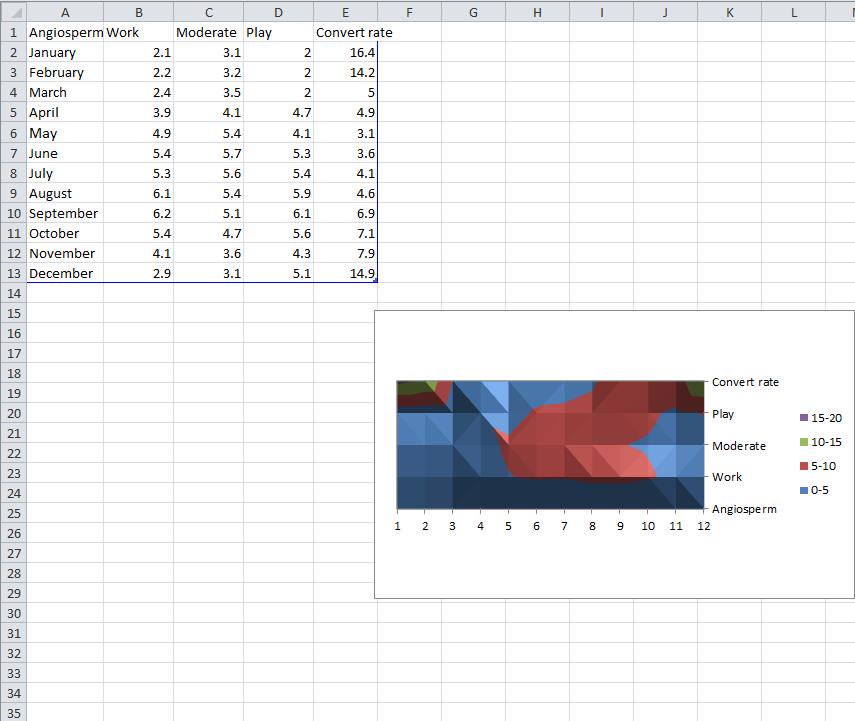Select column E header

[345, 12]
